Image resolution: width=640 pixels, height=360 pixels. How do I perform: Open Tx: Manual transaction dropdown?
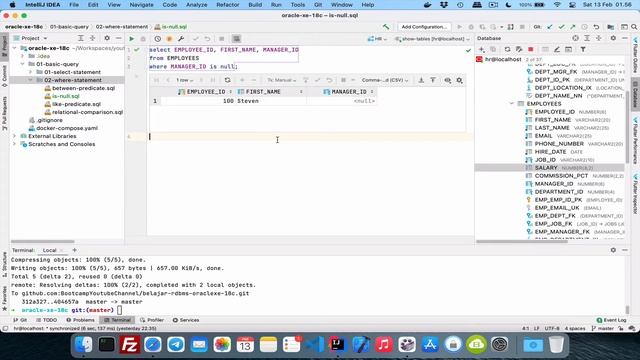[x=281, y=80]
